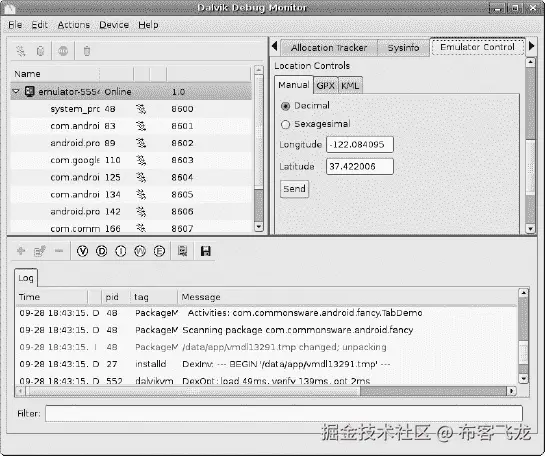545x456 pixels.
Task: Open the File menu
Action: [15, 25]
